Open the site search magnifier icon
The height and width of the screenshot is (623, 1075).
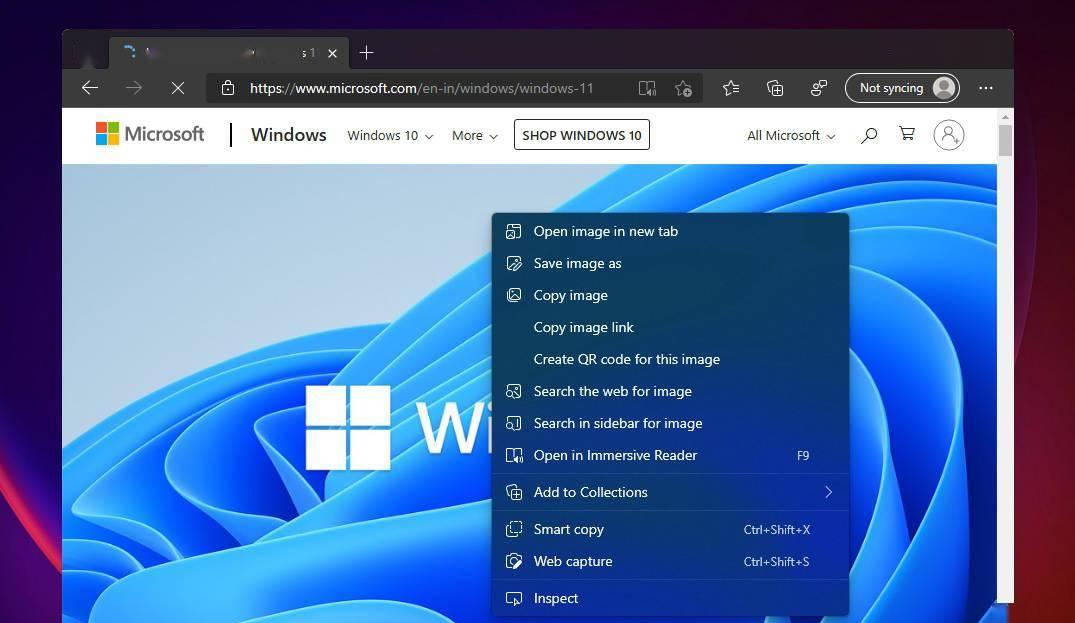click(869, 135)
